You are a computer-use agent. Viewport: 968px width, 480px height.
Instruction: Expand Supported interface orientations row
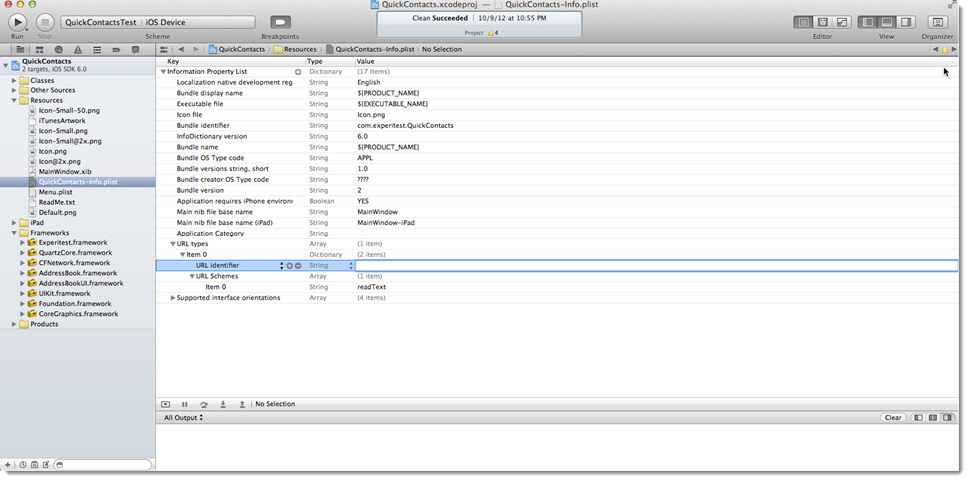coord(172,298)
